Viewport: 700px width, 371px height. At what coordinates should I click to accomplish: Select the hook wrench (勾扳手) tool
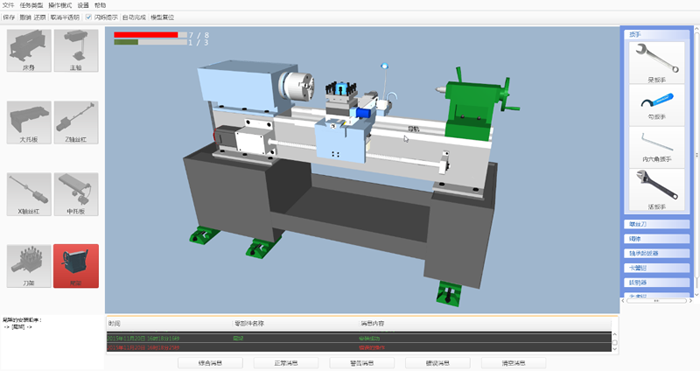click(x=657, y=105)
